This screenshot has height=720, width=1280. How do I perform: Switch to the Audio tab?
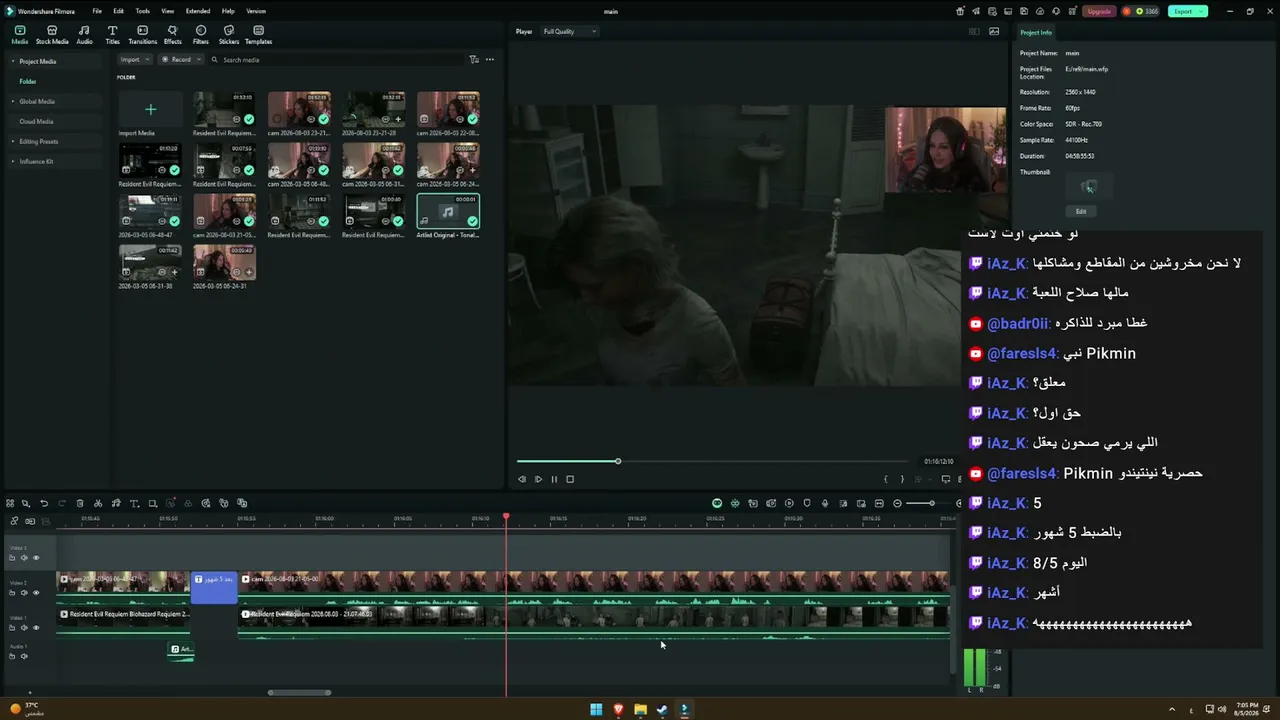(x=84, y=35)
